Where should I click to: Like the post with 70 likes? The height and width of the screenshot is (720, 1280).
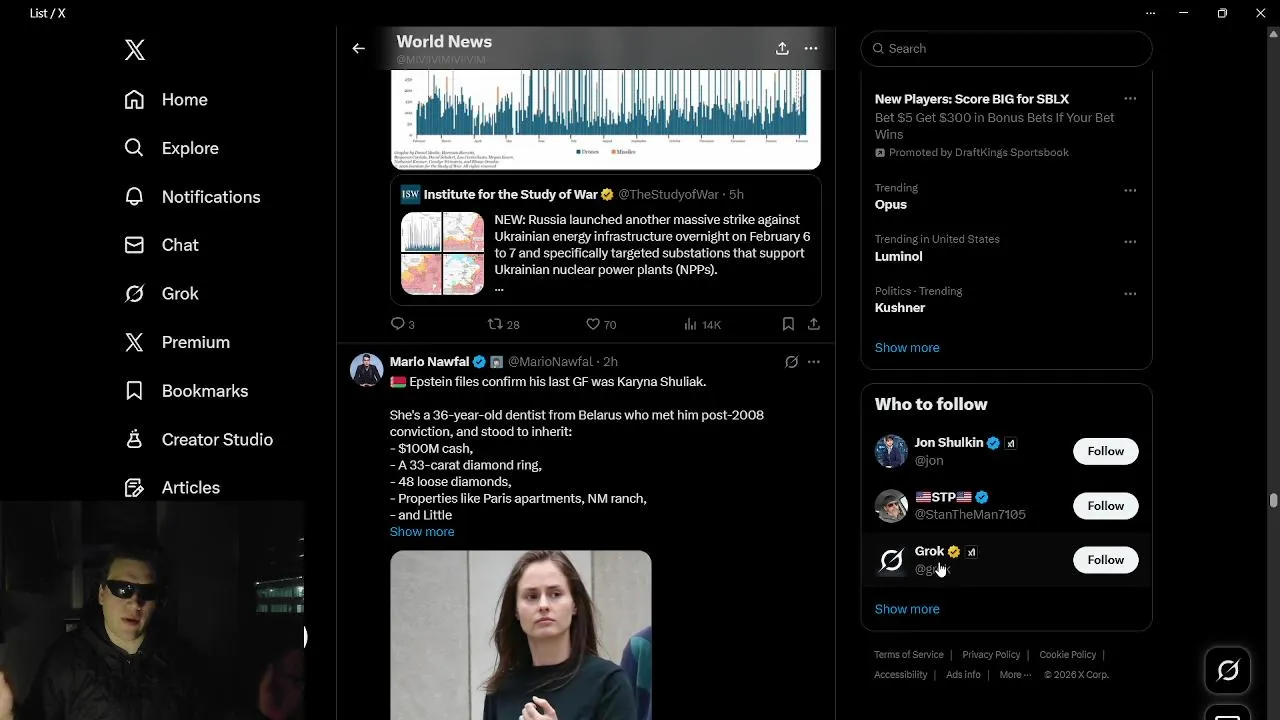click(601, 324)
